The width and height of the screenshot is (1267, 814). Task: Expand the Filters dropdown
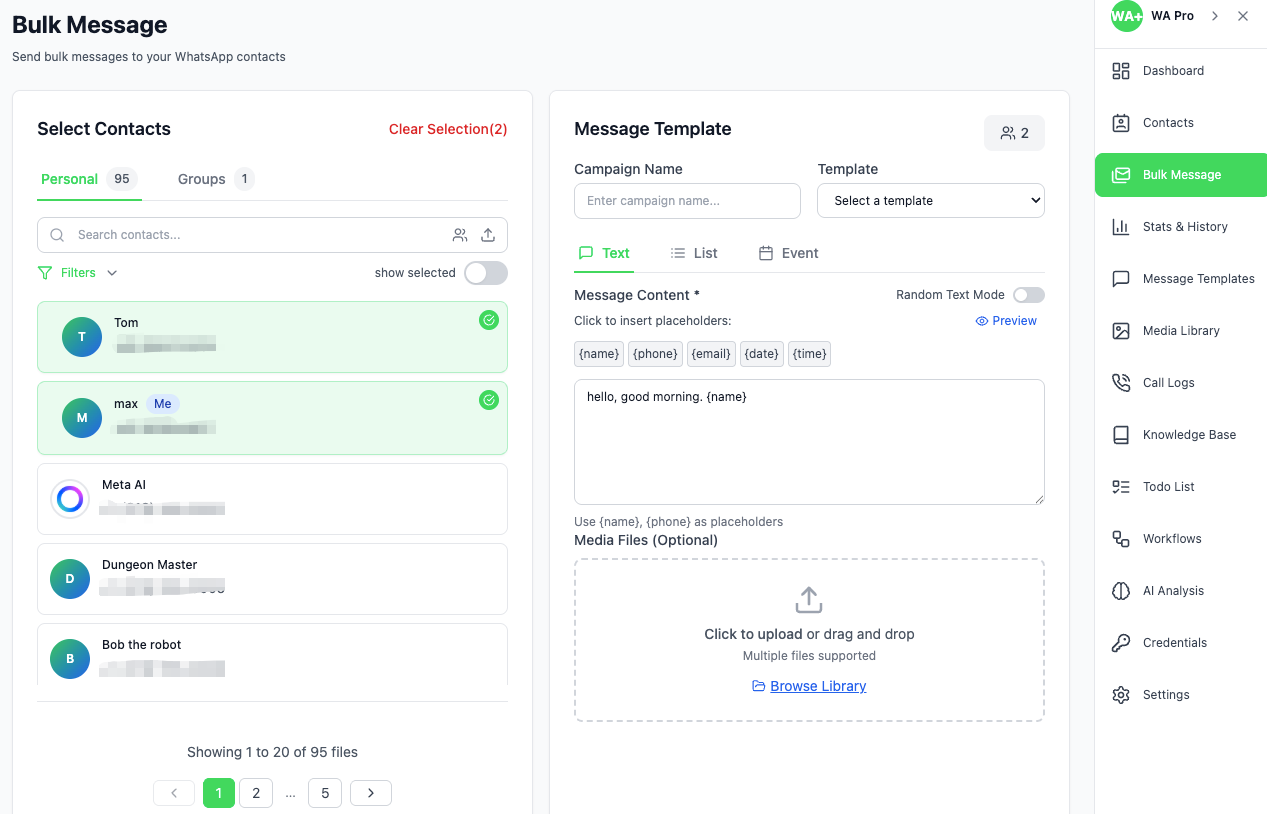78,273
